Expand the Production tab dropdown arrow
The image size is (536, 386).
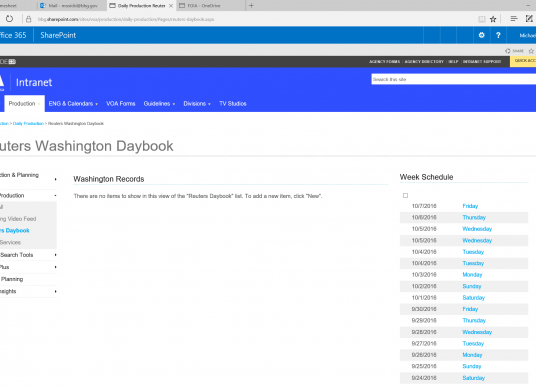(39, 104)
